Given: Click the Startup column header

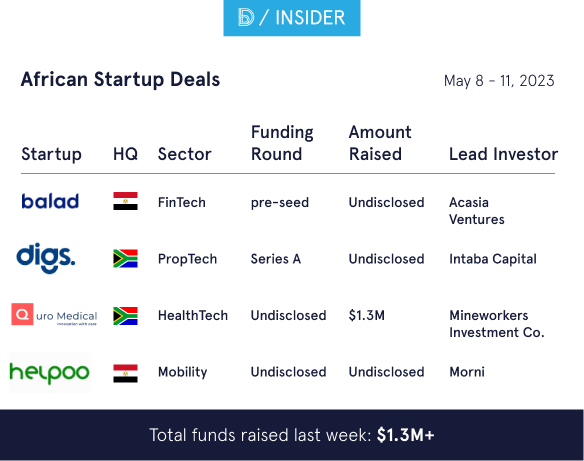Looking at the screenshot, I should [51, 154].
